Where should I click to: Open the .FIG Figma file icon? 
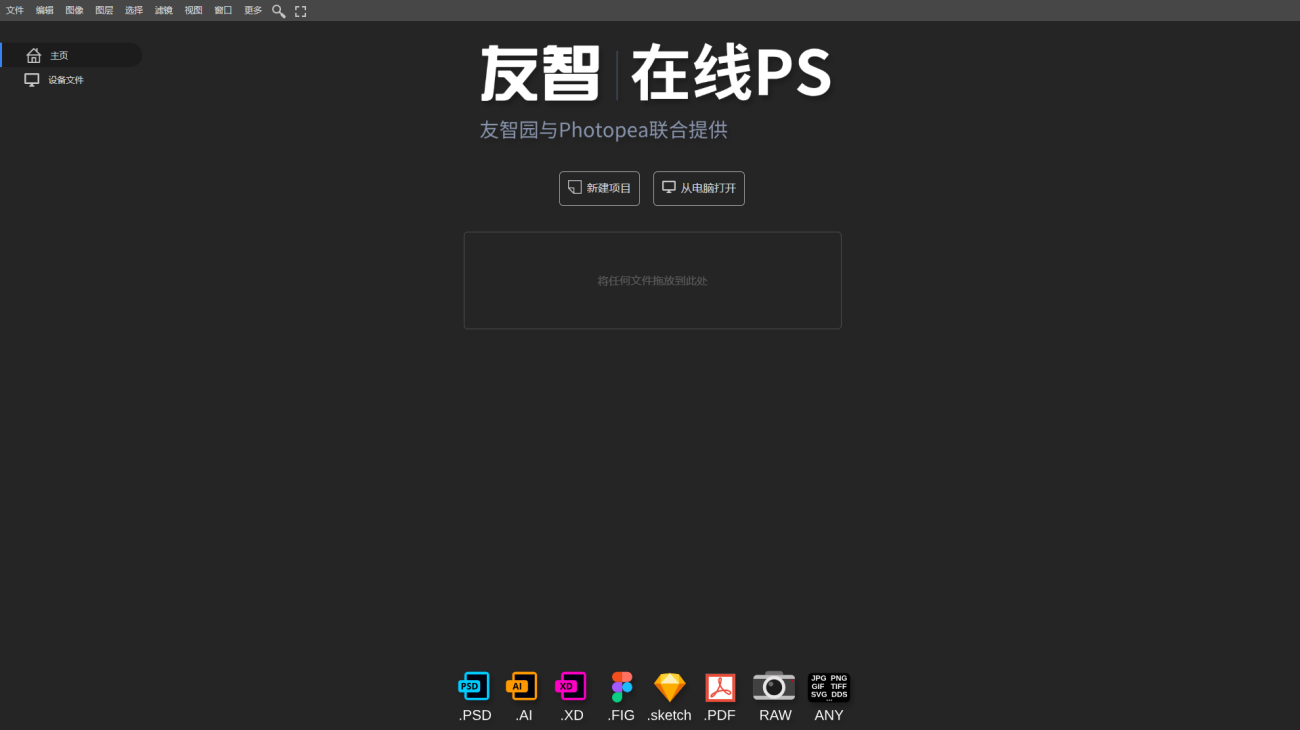point(621,687)
